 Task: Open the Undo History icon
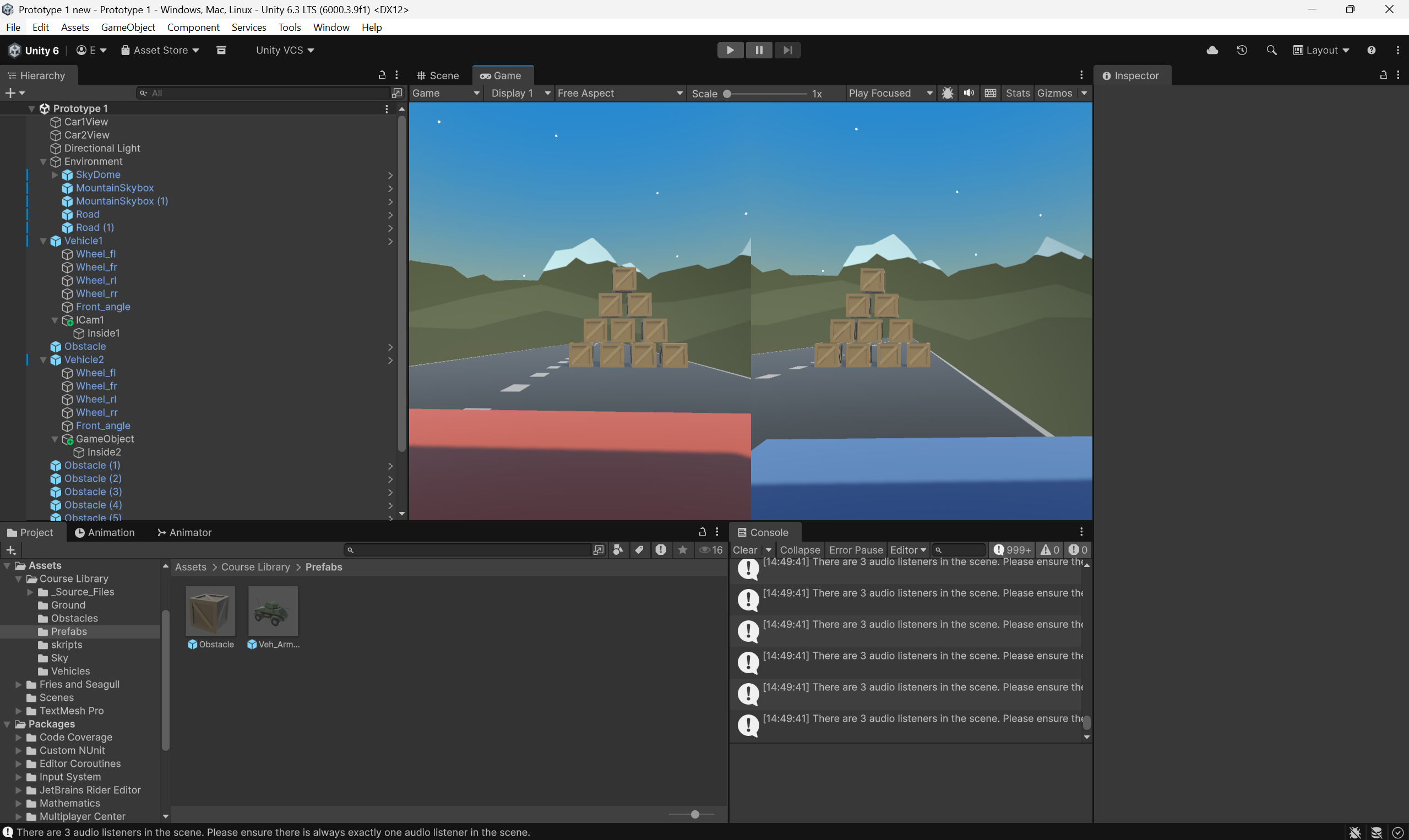[x=1242, y=51]
